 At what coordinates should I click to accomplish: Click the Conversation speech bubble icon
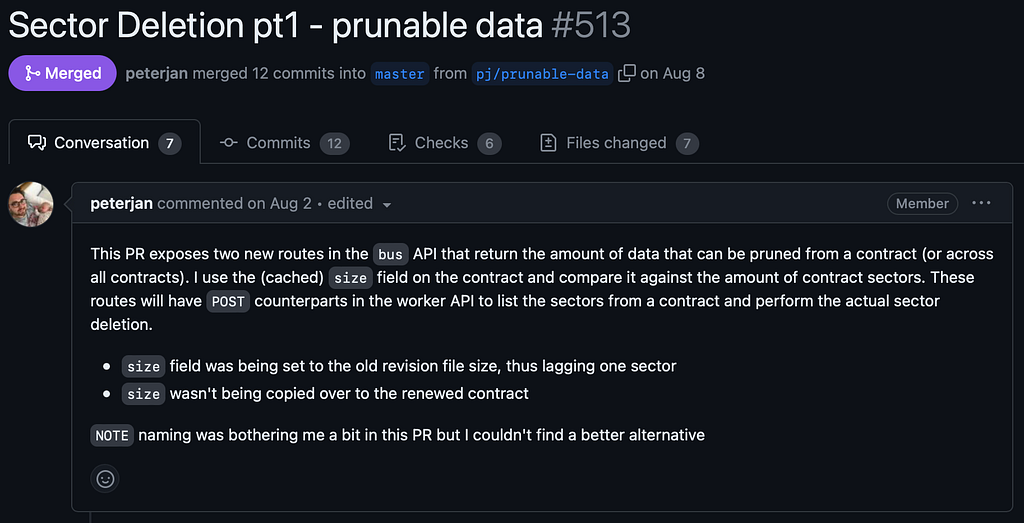pos(37,142)
